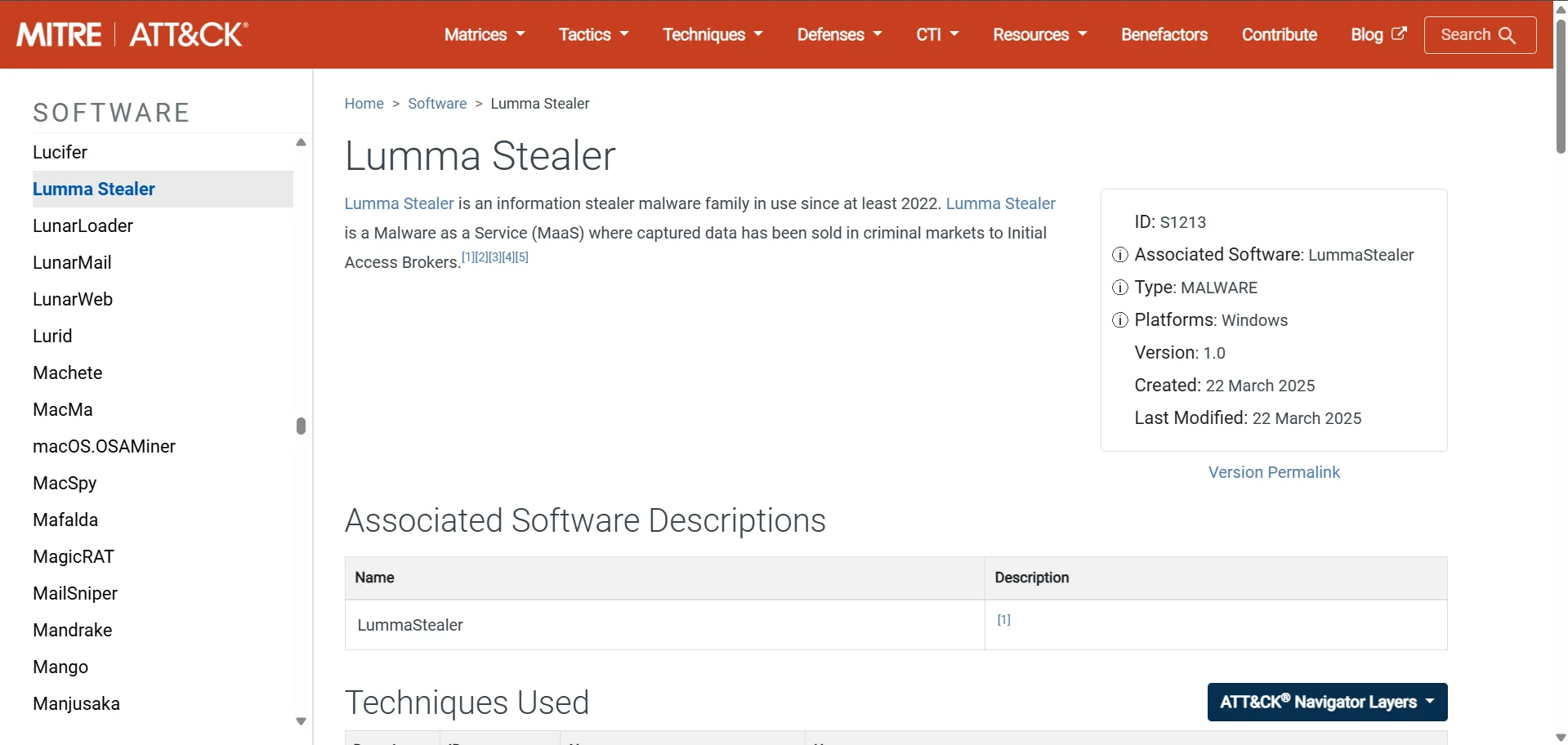Open the Benefactors page
1568x745 pixels.
pos(1164,34)
